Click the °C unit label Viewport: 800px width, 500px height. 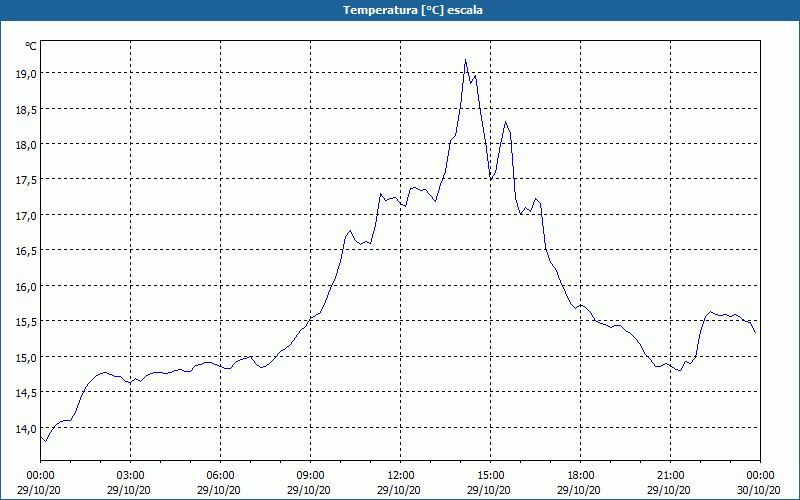(31, 46)
